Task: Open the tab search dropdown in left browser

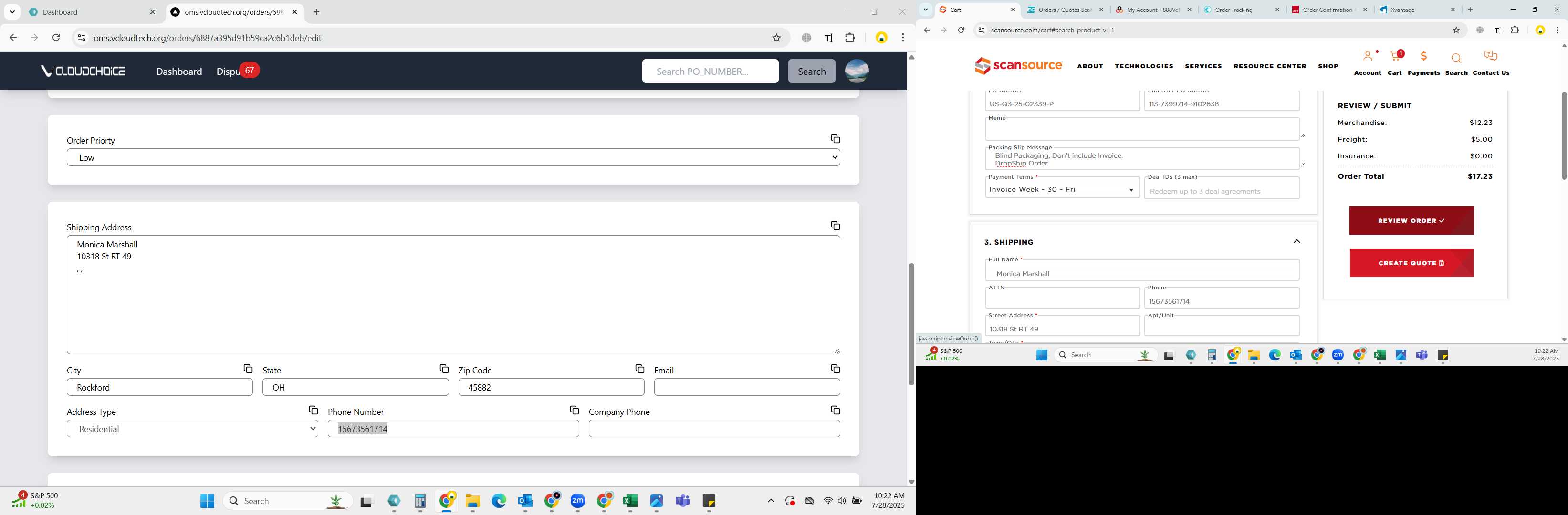Action: click(x=12, y=12)
